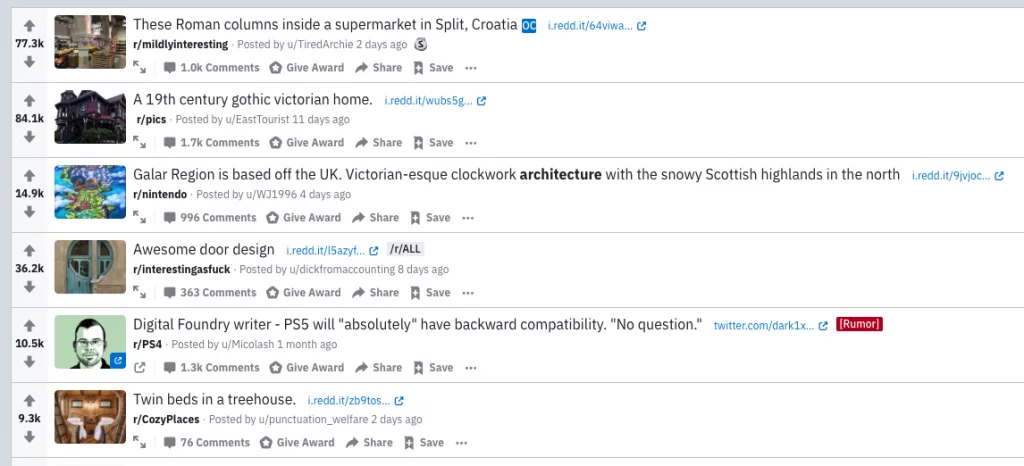Open the r/mildlyinteresting subreddit

point(180,44)
